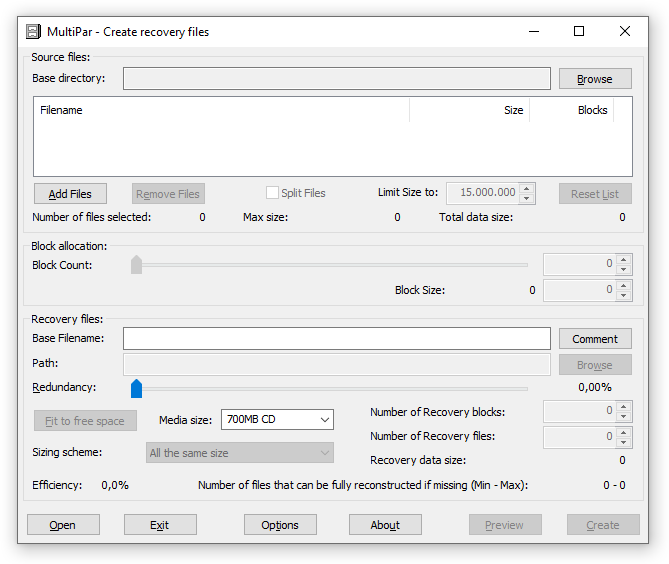Open the Media size dropdown
The height and width of the screenshot is (564, 669).
pos(277,419)
